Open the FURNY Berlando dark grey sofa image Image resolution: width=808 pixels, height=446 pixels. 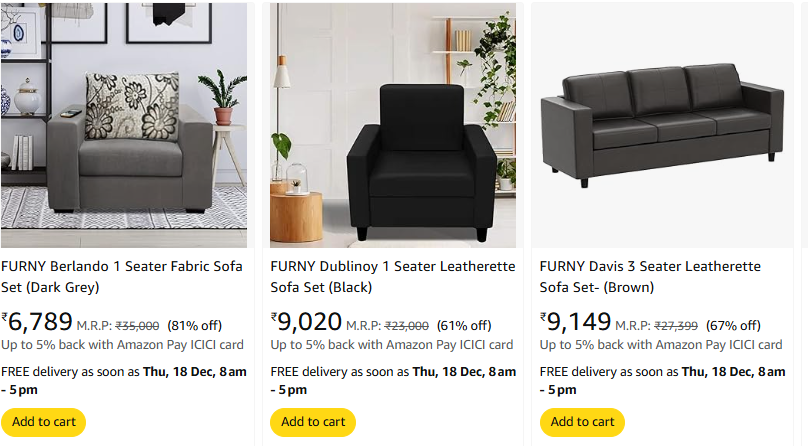coord(124,125)
